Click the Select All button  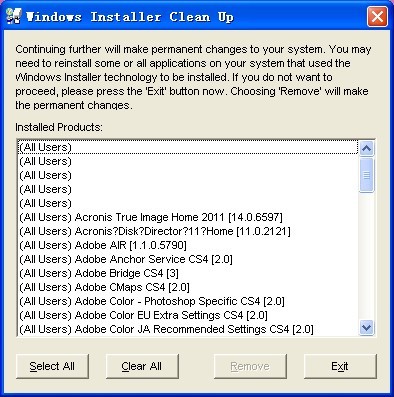pos(52,366)
